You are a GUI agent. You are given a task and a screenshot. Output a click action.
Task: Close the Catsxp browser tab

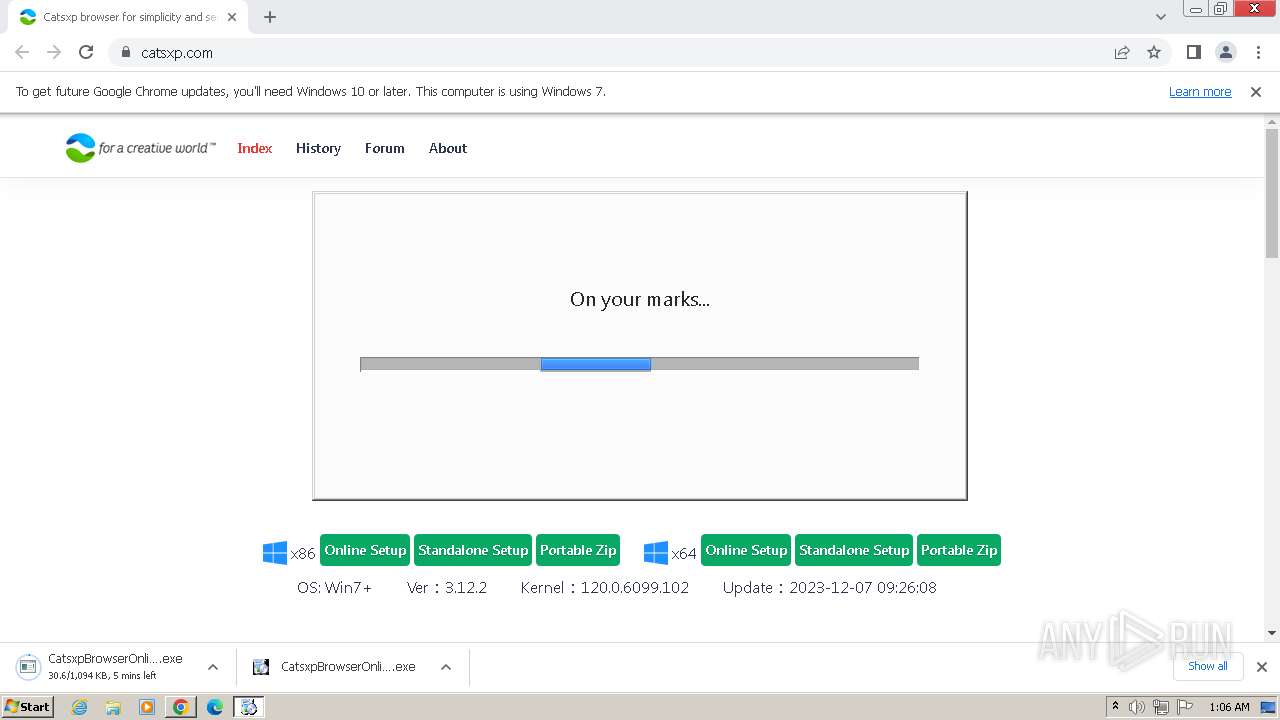point(232,17)
